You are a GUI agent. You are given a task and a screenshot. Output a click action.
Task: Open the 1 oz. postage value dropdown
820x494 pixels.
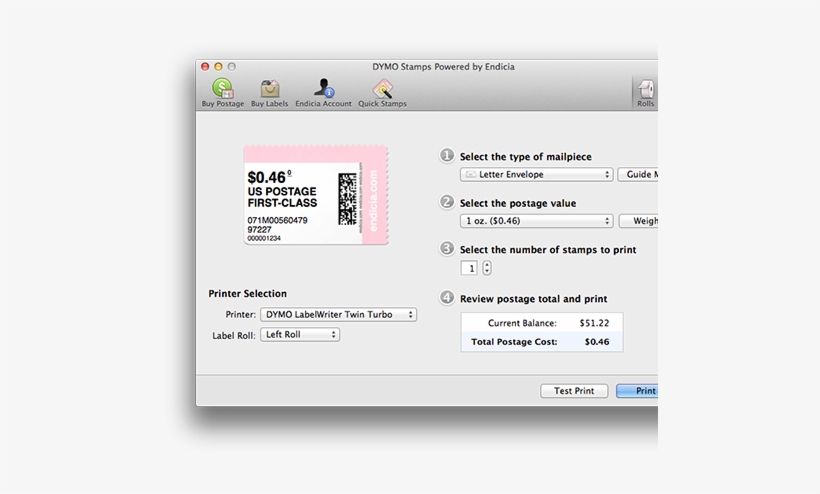(536, 221)
